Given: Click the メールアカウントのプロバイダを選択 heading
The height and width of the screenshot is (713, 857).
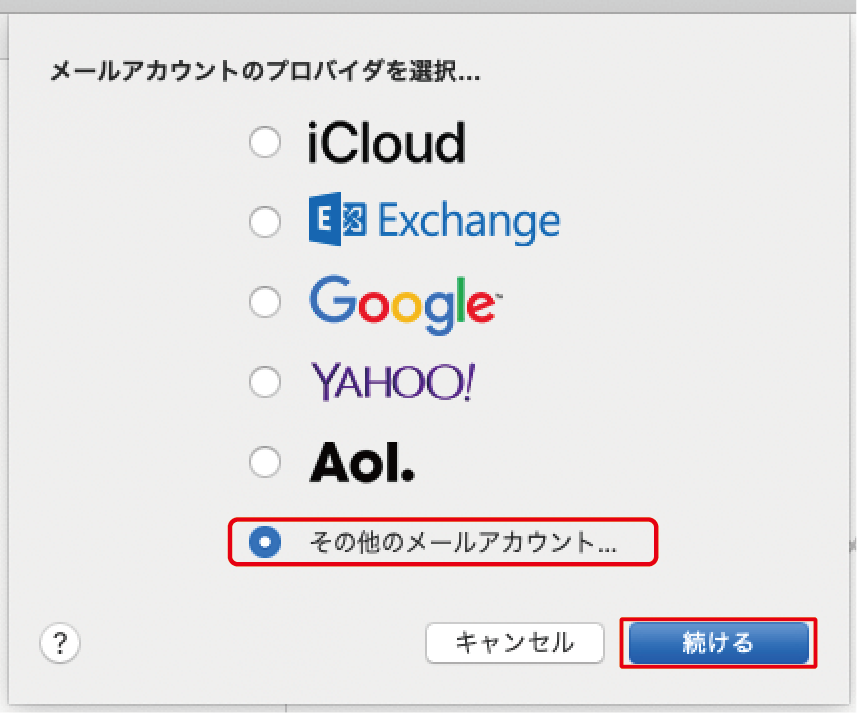Looking at the screenshot, I should tap(265, 71).
